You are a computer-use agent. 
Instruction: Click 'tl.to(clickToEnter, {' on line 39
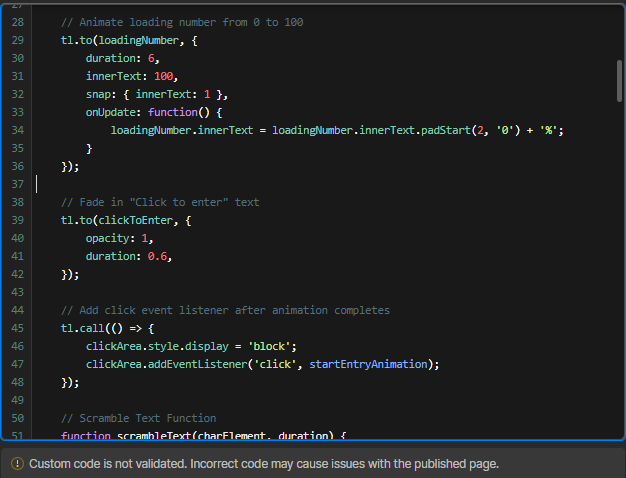click(x=126, y=220)
